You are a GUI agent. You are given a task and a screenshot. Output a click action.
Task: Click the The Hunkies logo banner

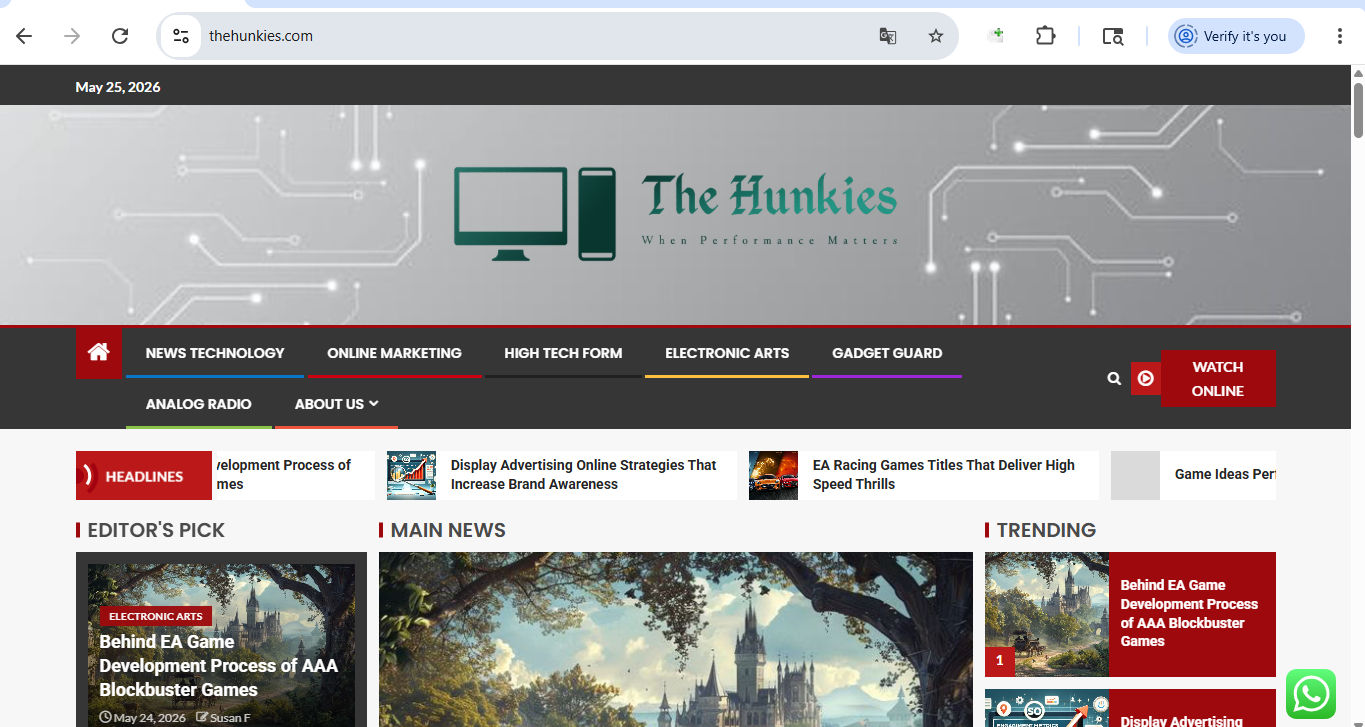click(675, 215)
